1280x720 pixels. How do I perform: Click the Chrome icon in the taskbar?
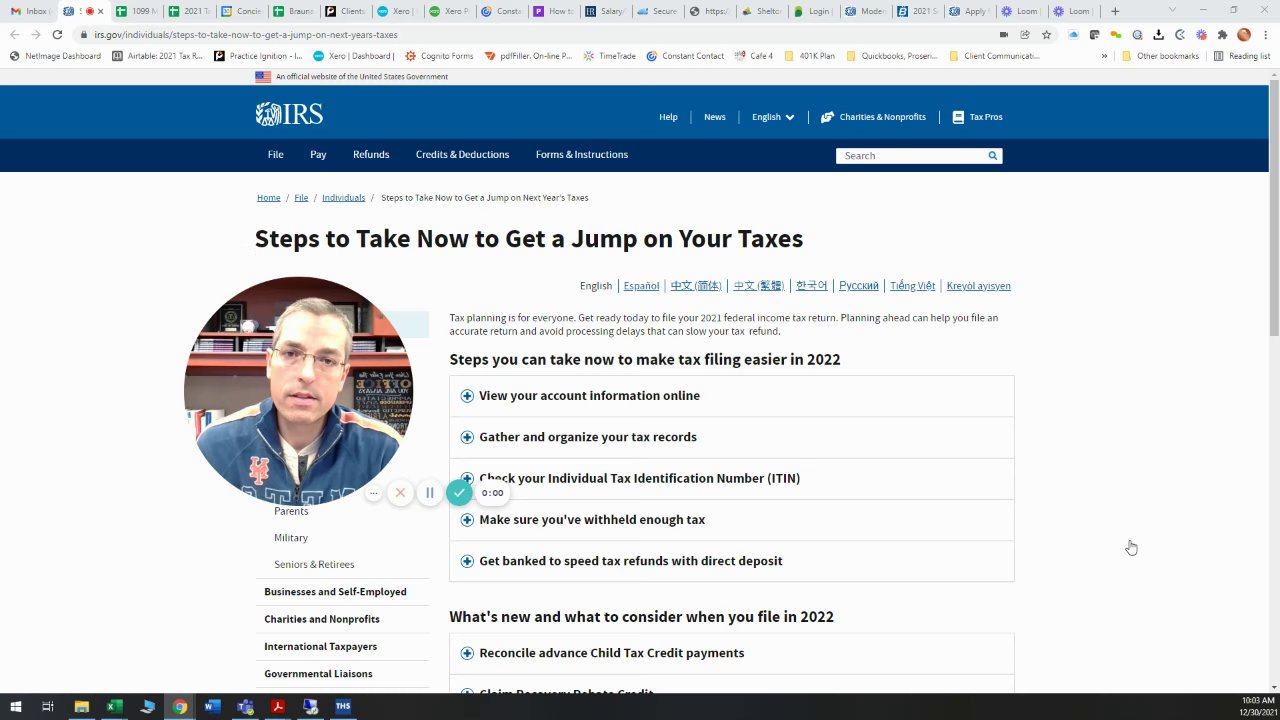[180, 707]
